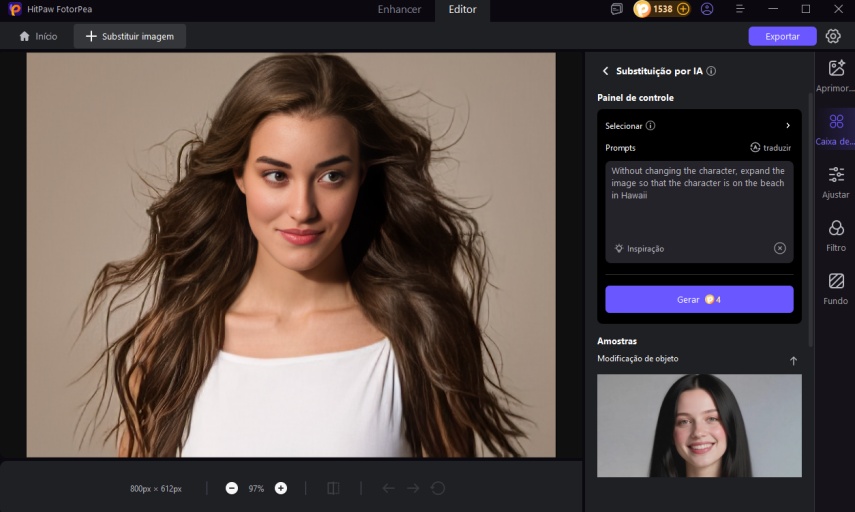Click the gold coin credits plus icon

point(683,9)
